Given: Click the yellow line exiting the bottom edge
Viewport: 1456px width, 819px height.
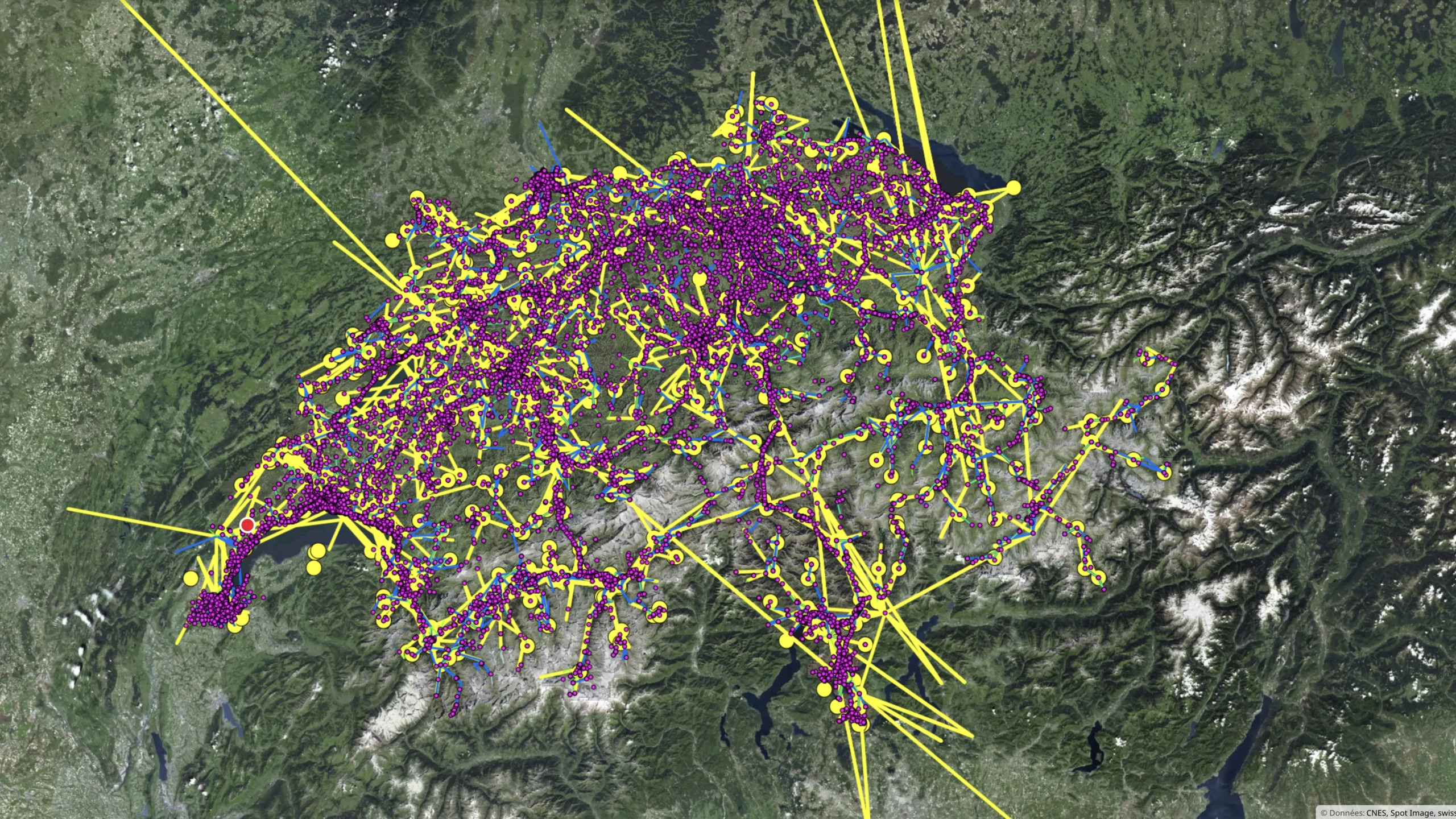Looking at the screenshot, I should (863, 779).
